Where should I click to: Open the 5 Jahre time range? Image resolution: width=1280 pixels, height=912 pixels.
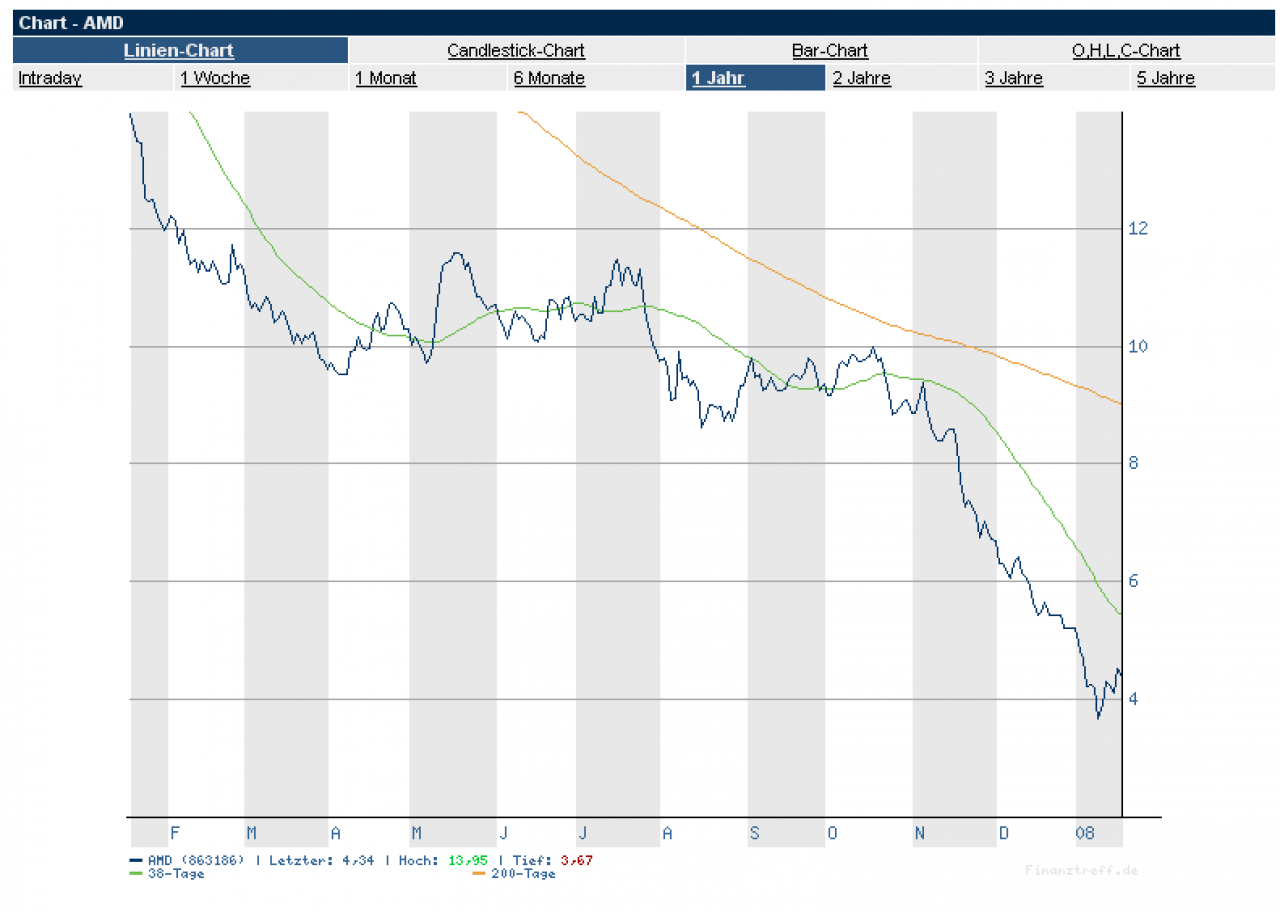click(x=1166, y=78)
